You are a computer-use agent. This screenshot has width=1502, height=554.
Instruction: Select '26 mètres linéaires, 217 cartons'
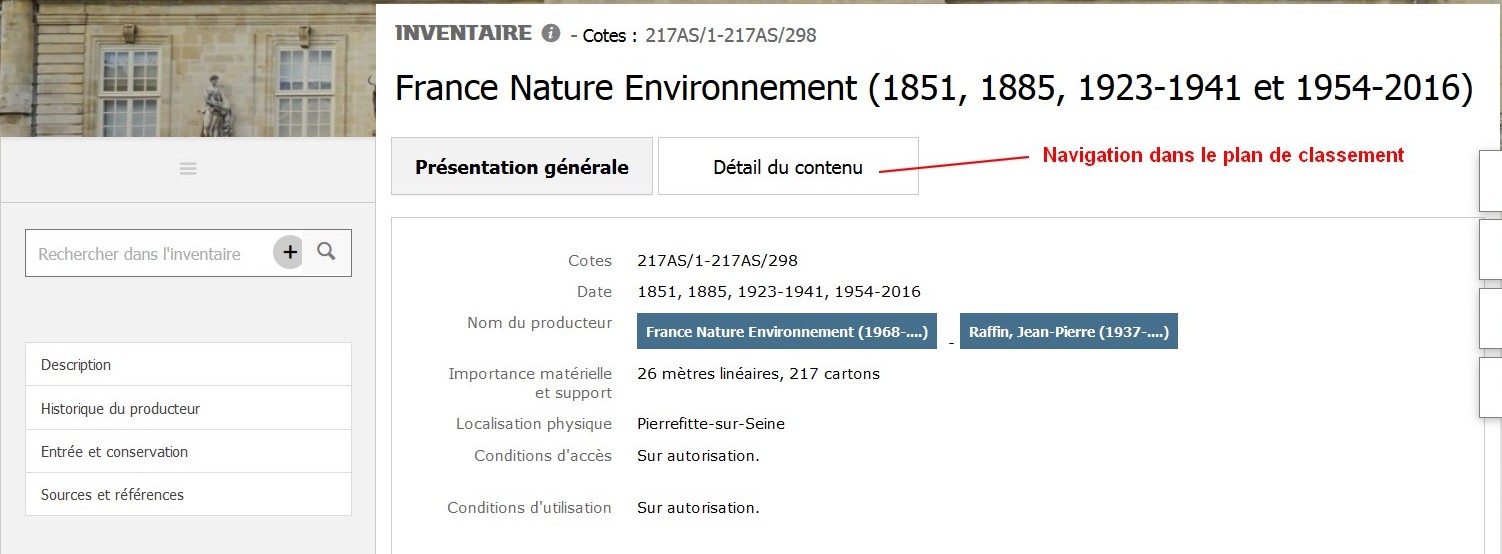click(x=758, y=374)
